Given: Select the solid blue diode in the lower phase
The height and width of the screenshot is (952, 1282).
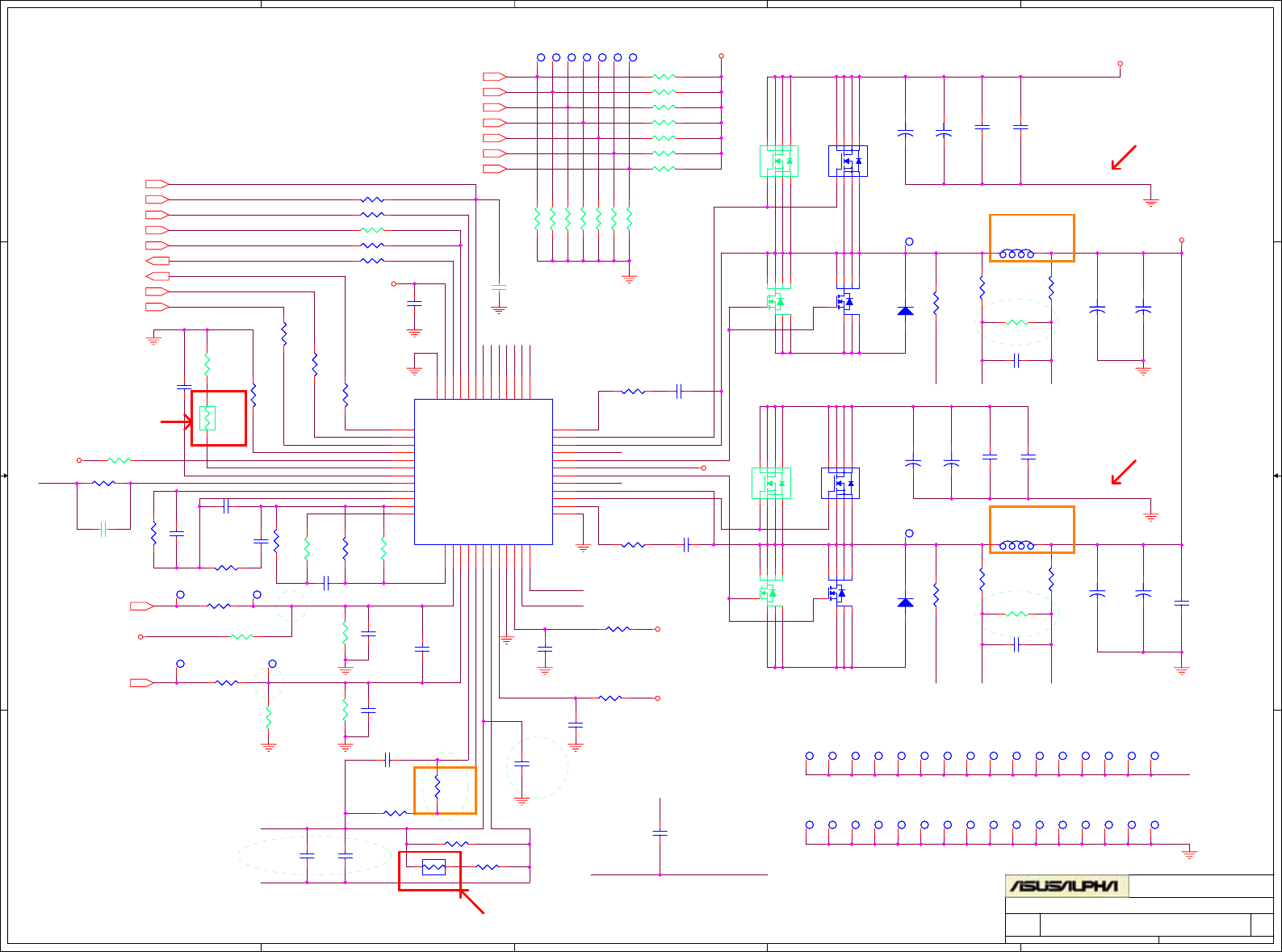Looking at the screenshot, I should coord(906,602).
